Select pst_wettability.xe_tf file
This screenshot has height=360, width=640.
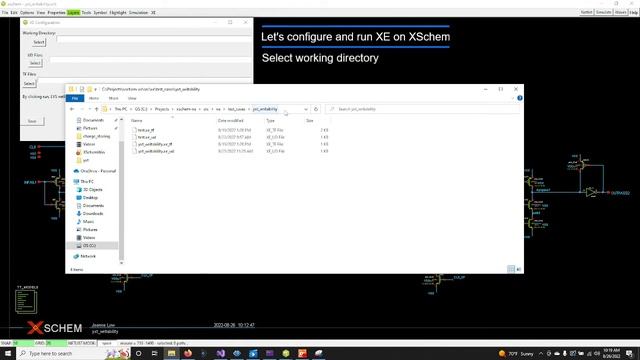[155, 144]
